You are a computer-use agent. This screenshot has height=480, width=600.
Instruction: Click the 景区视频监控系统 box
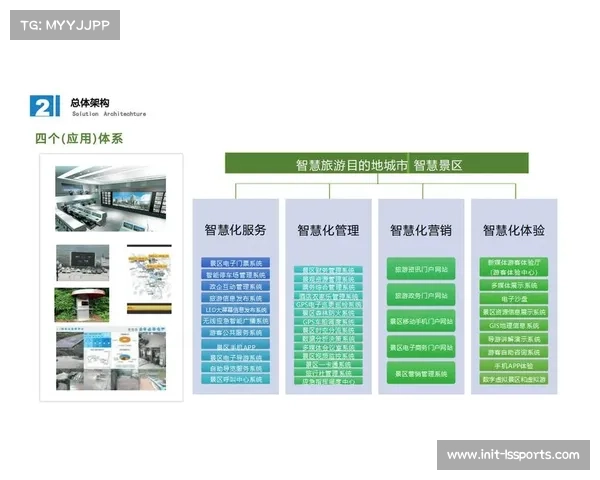328,356
